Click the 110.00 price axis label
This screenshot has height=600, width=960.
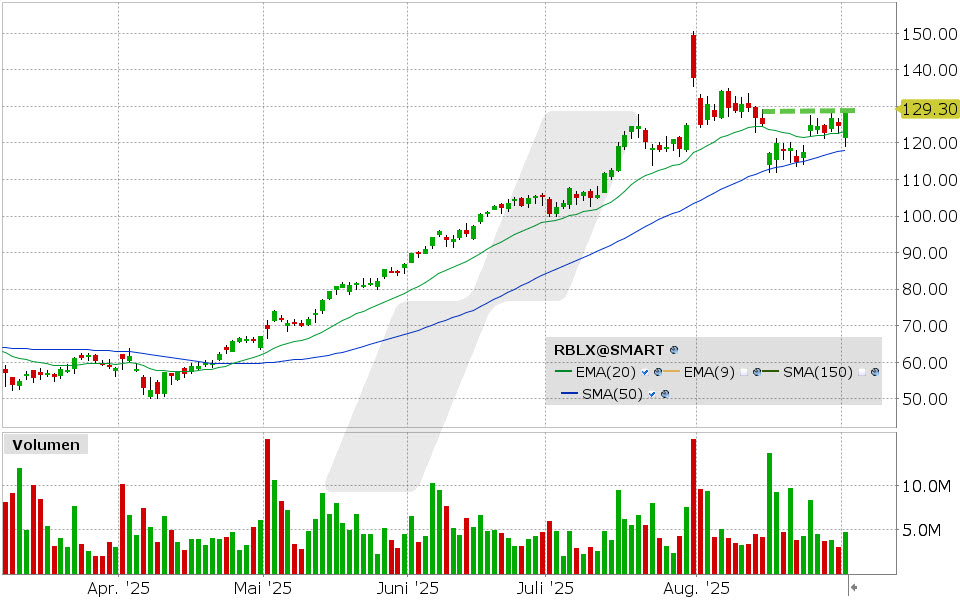929,180
